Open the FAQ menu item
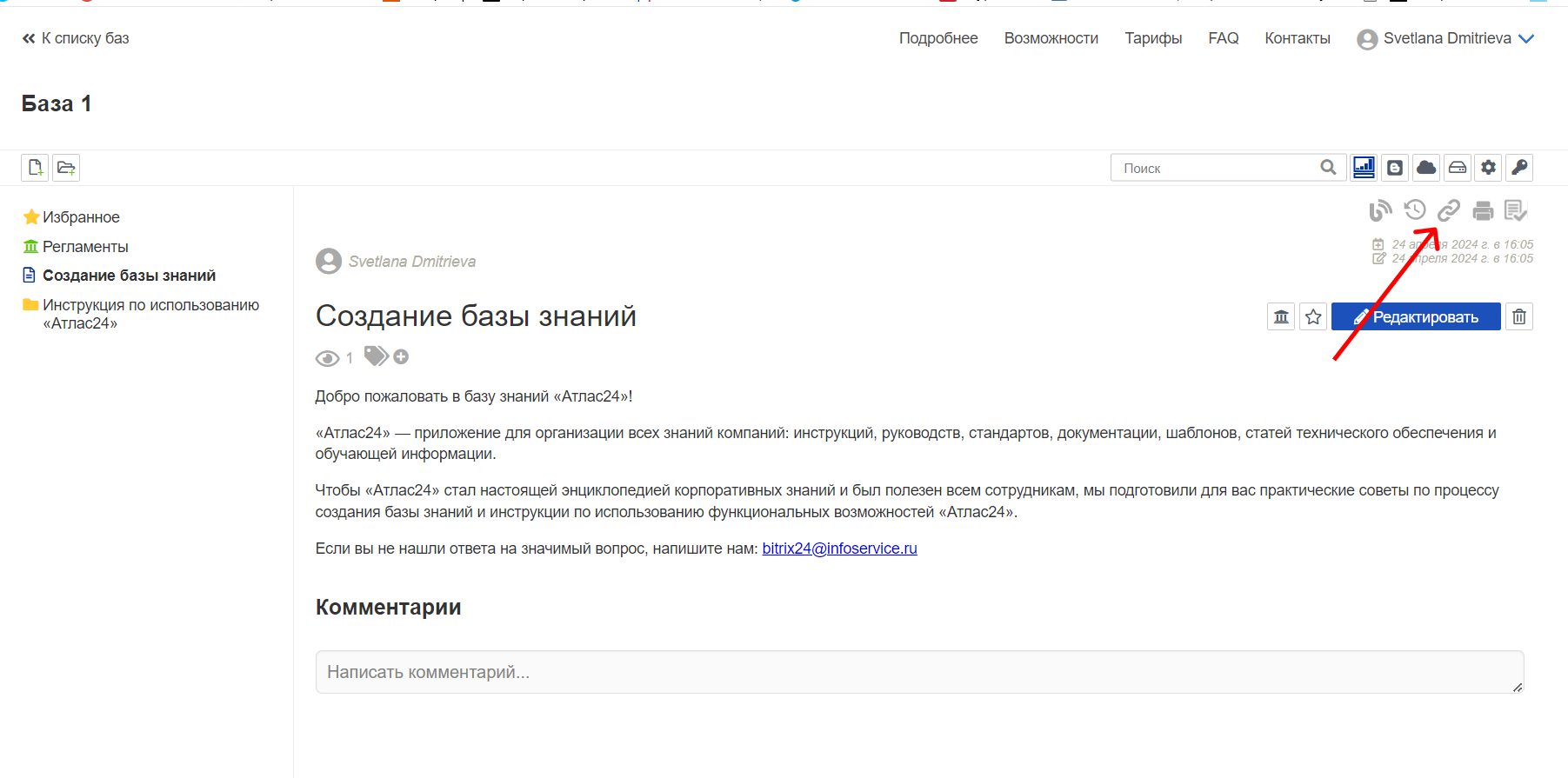This screenshot has height=778, width=1568. click(1224, 38)
